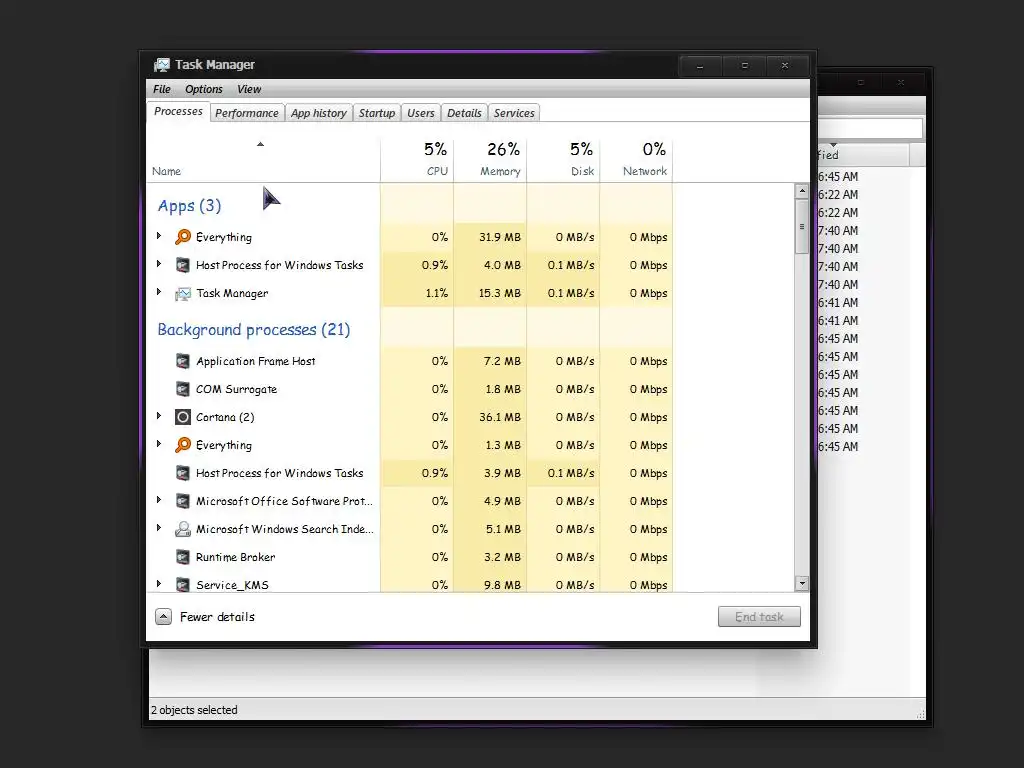Viewport: 1024px width, 768px height.
Task: Click the Everything app magnifier icon under Apps
Action: 183,236
